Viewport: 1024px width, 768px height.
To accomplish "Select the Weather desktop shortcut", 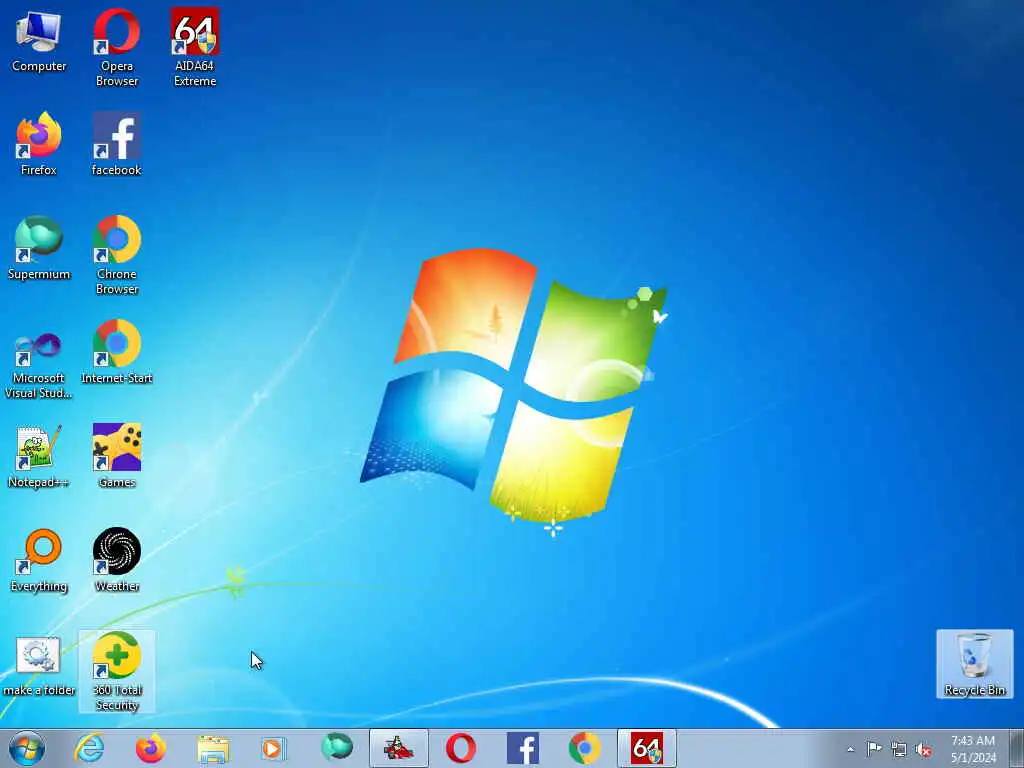I will (x=117, y=560).
